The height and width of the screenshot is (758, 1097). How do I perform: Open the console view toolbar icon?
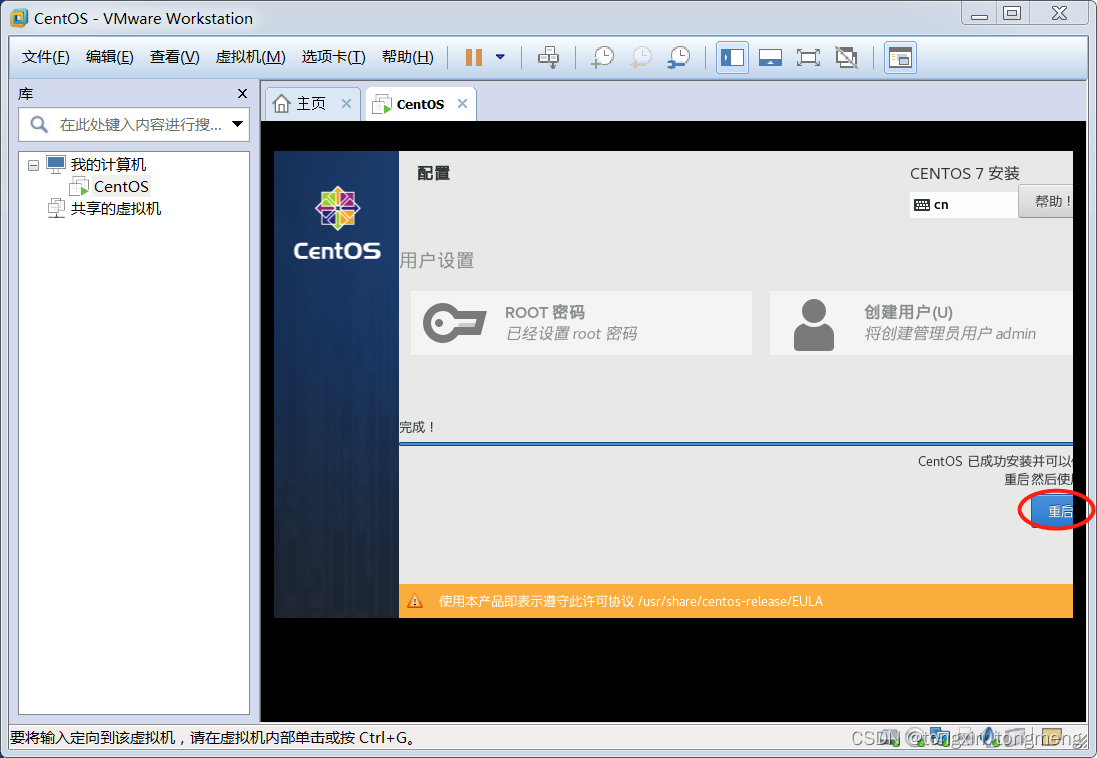[900, 57]
